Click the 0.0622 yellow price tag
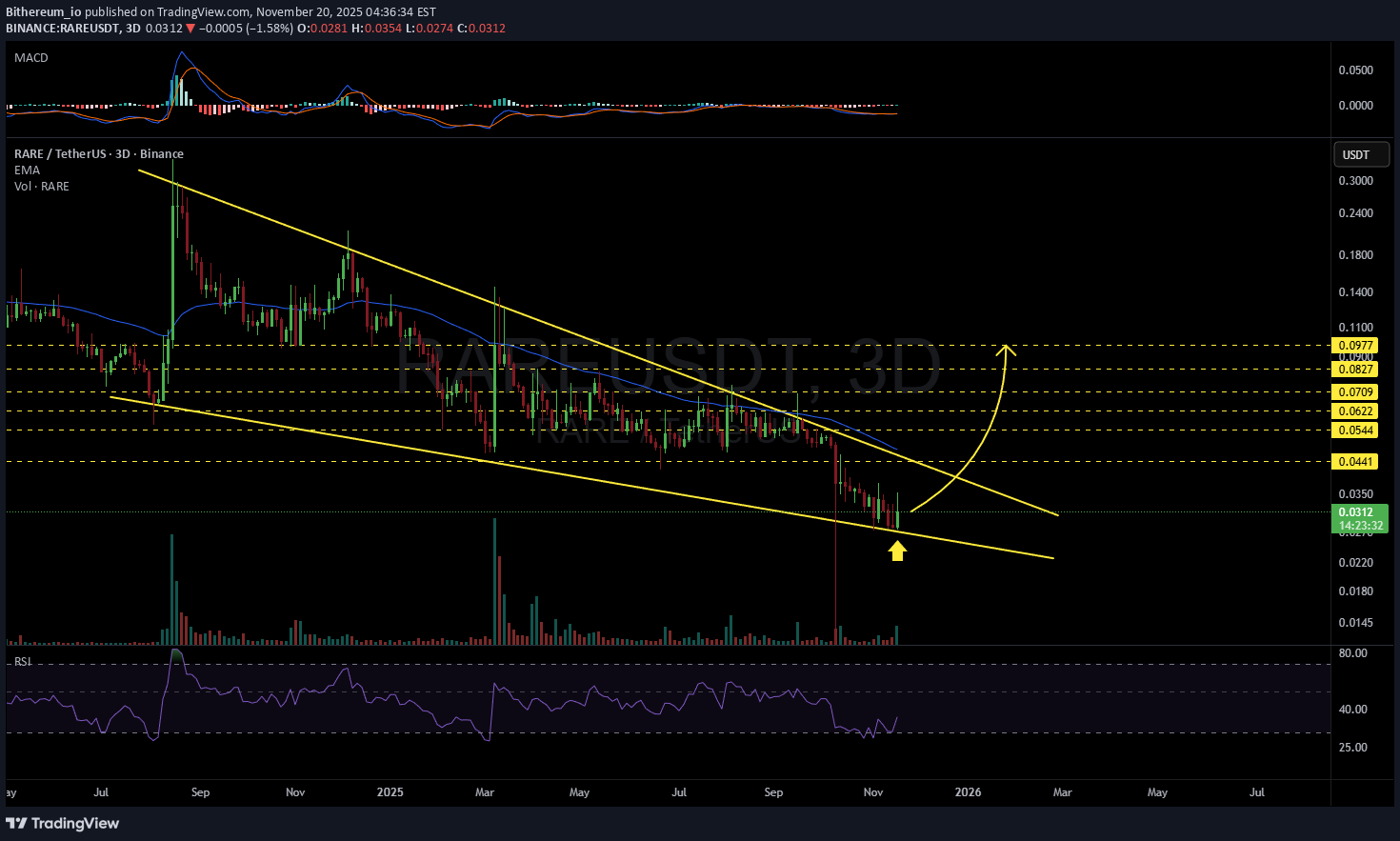 [x=1355, y=411]
